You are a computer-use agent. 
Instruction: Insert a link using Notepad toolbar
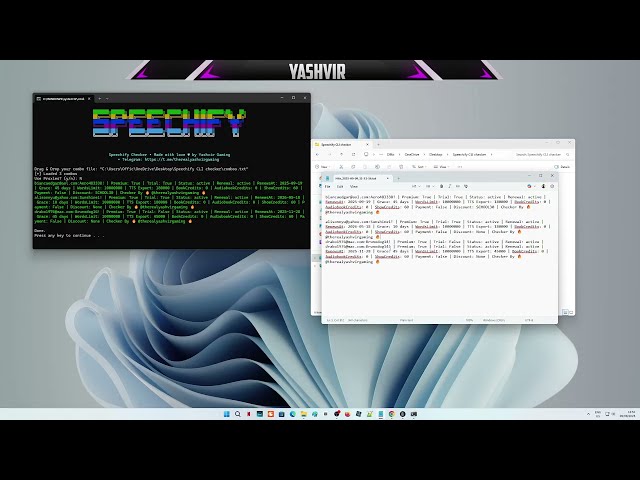(458, 187)
